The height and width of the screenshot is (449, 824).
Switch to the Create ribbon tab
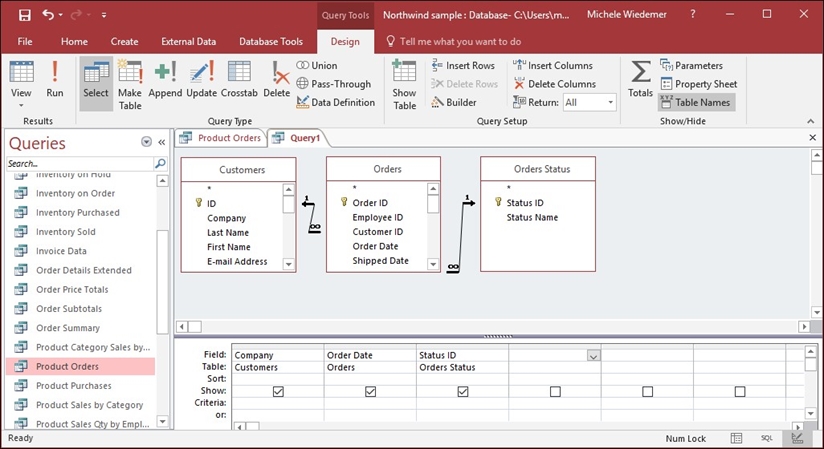125,42
